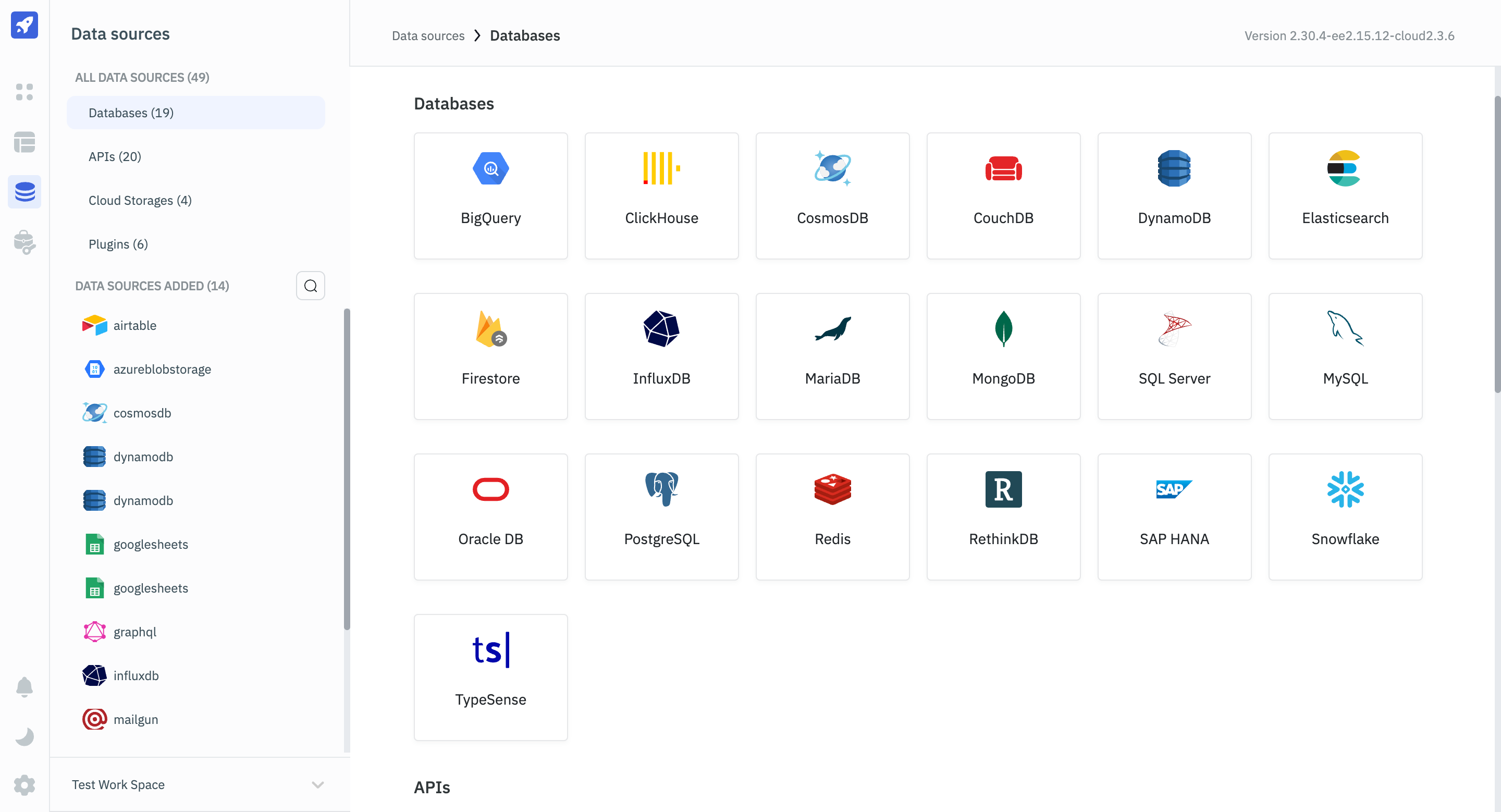This screenshot has height=812, width=1501.
Task: Open the ToolJet rocket logo
Action: click(x=24, y=25)
